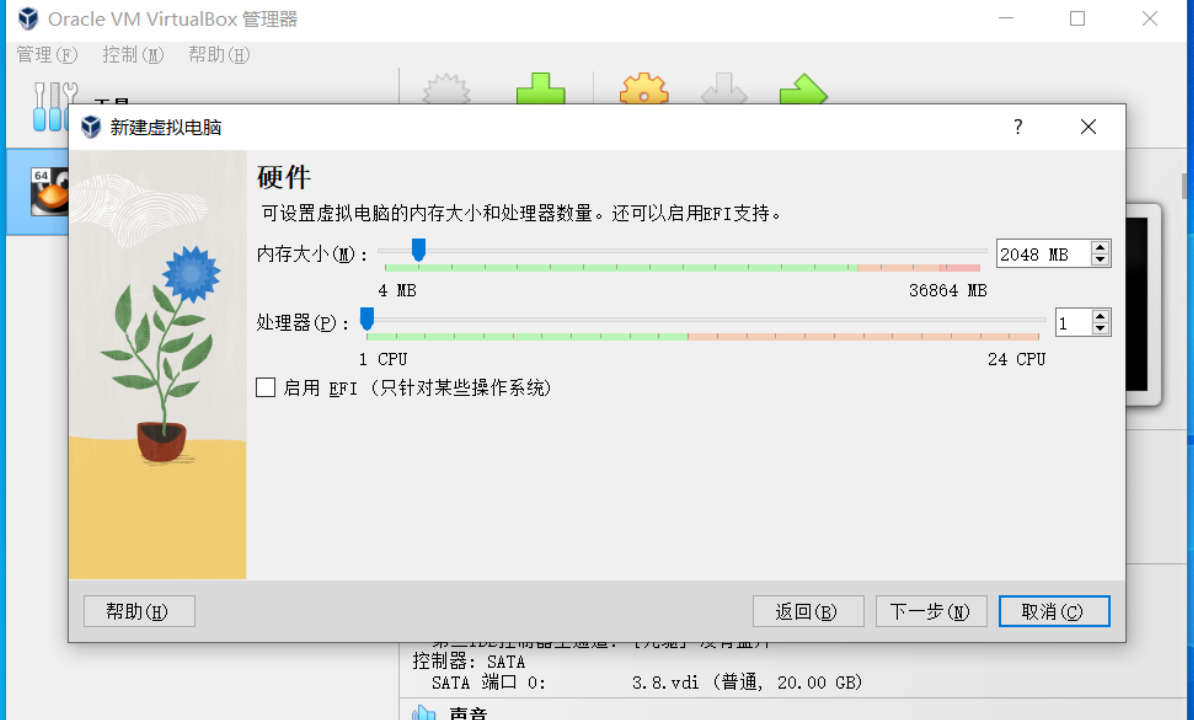
Task: Decrease CPU count with the down arrow
Action: pyautogui.click(x=1100, y=330)
